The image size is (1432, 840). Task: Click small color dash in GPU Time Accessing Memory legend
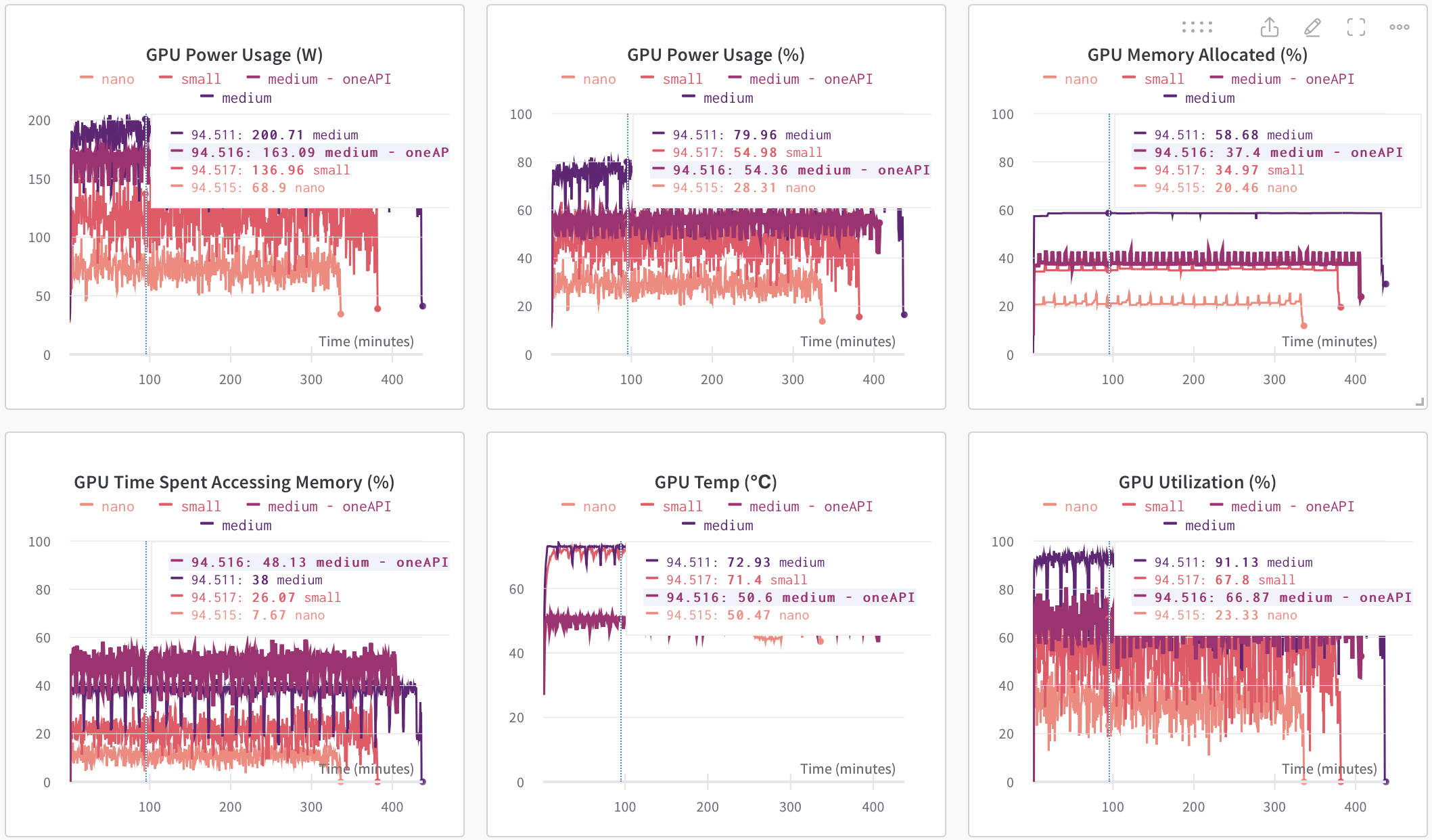click(166, 506)
